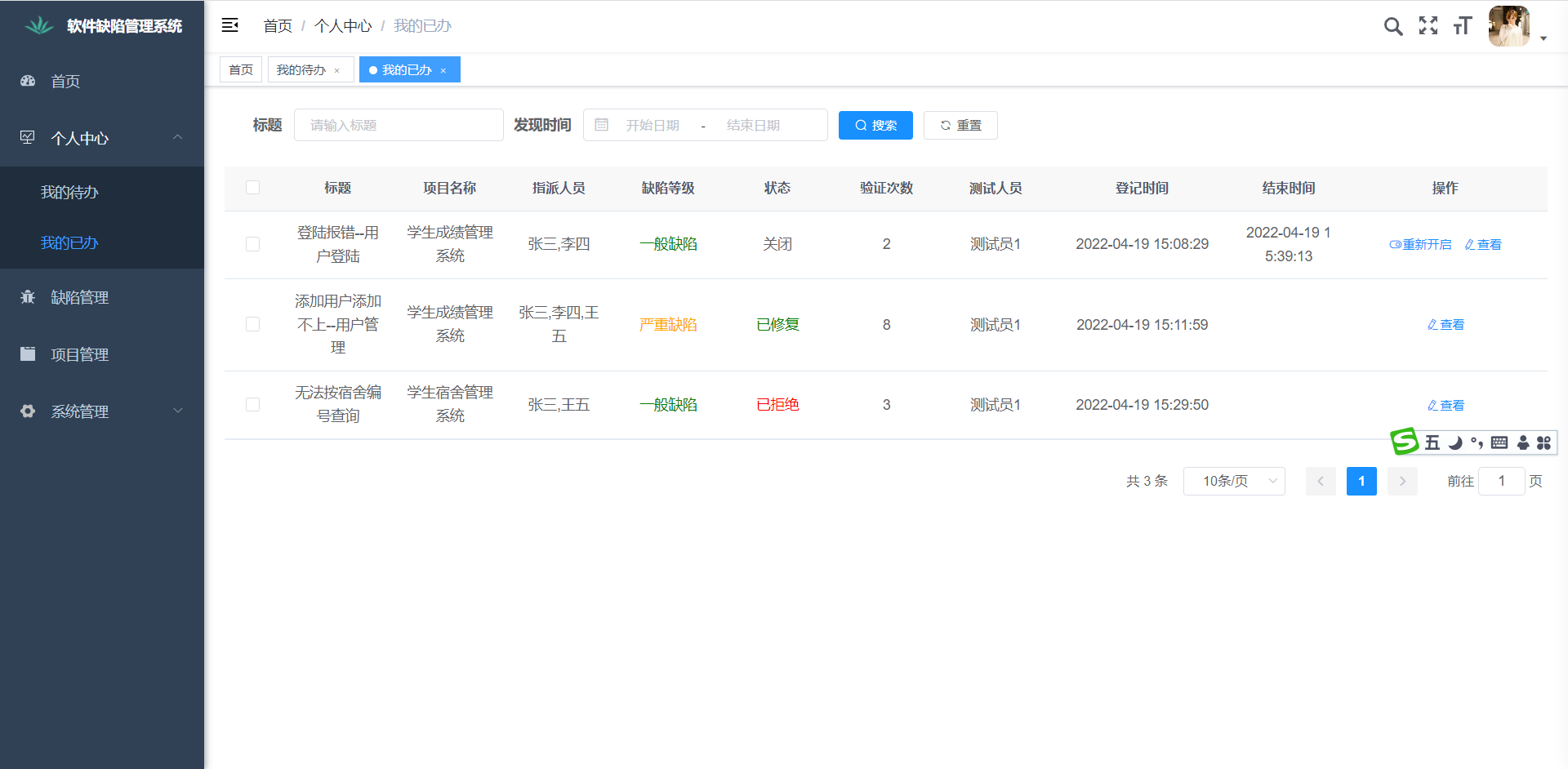
Task: Click the user avatar picture
Action: click(x=1509, y=26)
